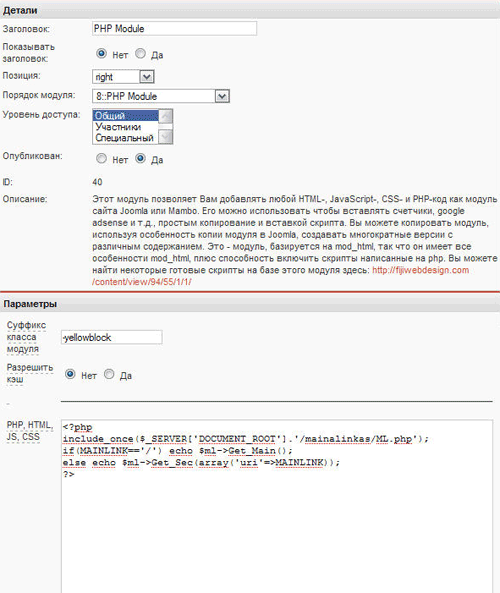Click the 'Уровень доступа:' label
The image size is (500, 593).
(41, 114)
